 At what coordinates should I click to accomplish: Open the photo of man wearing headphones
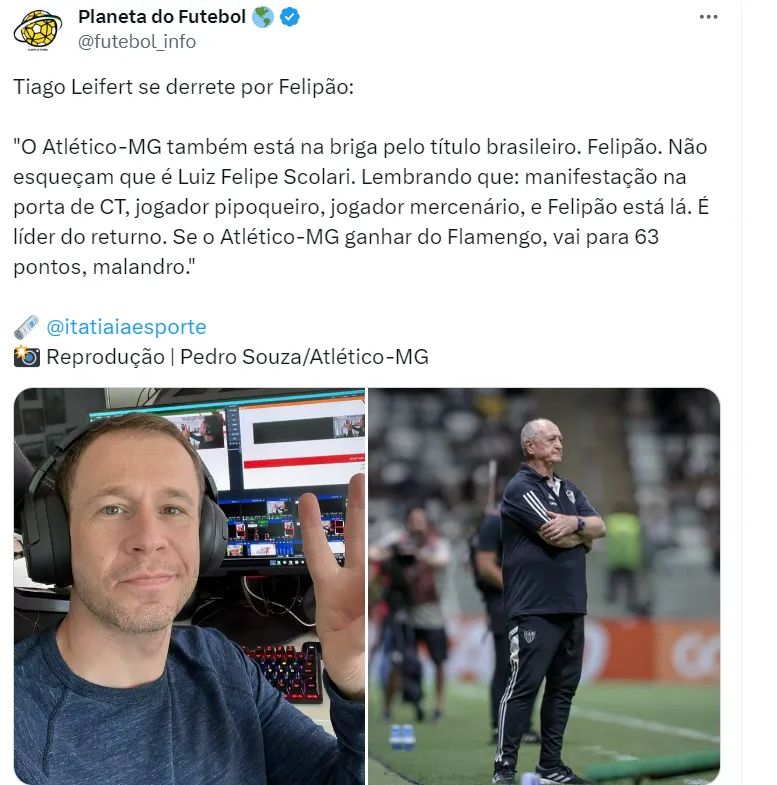[189, 586]
